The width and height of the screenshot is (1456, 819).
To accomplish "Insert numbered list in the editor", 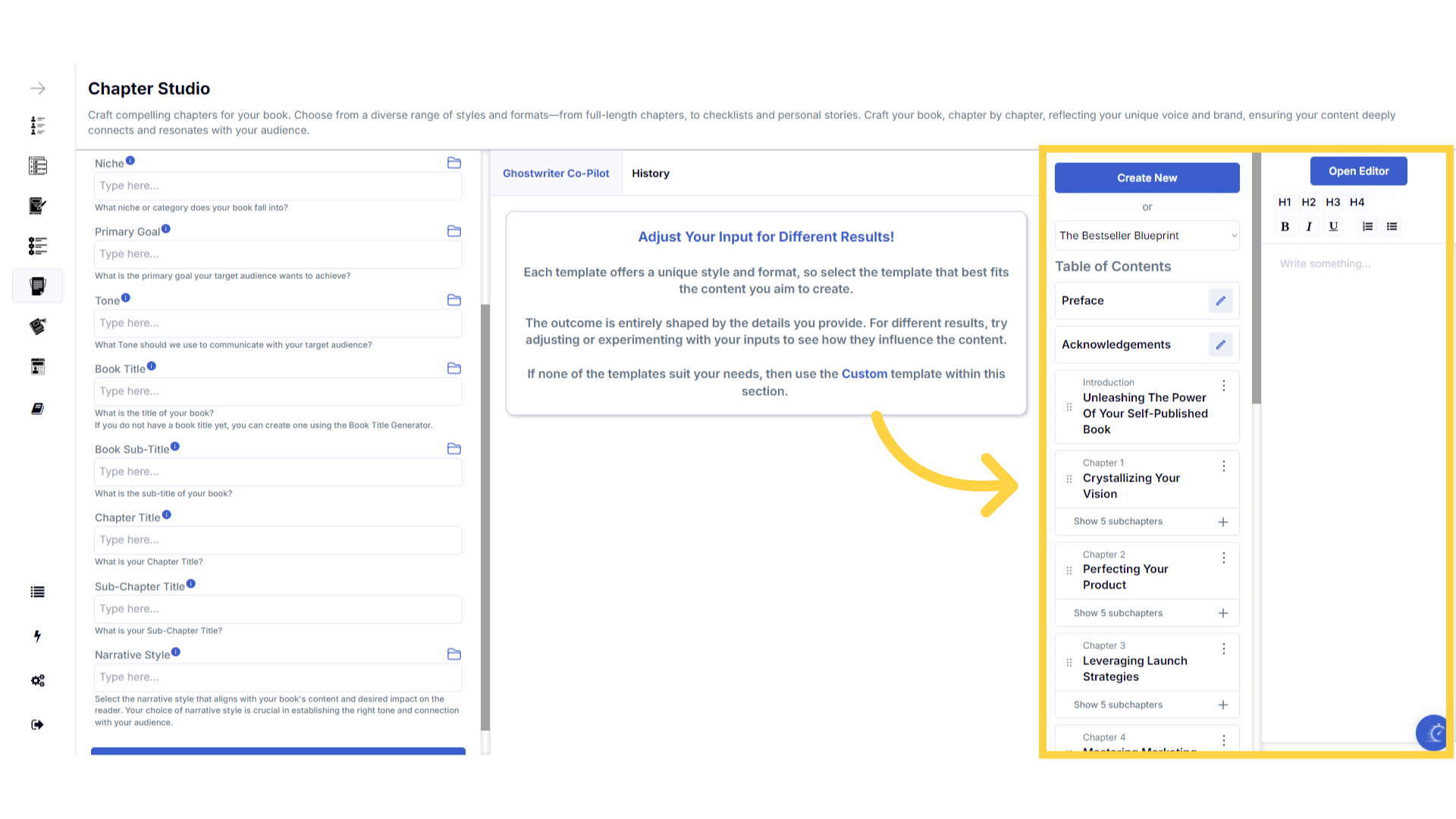I will click(1367, 227).
